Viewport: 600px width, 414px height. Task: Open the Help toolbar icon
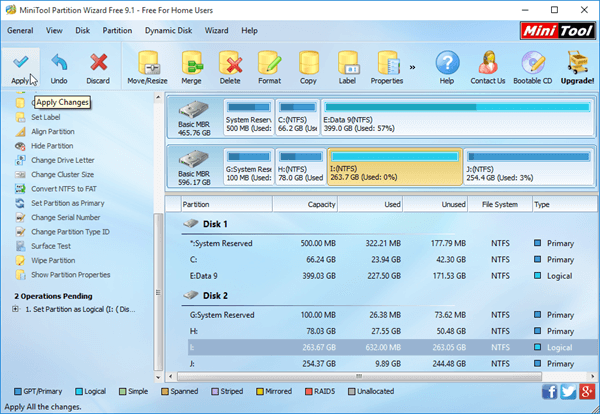pos(447,68)
